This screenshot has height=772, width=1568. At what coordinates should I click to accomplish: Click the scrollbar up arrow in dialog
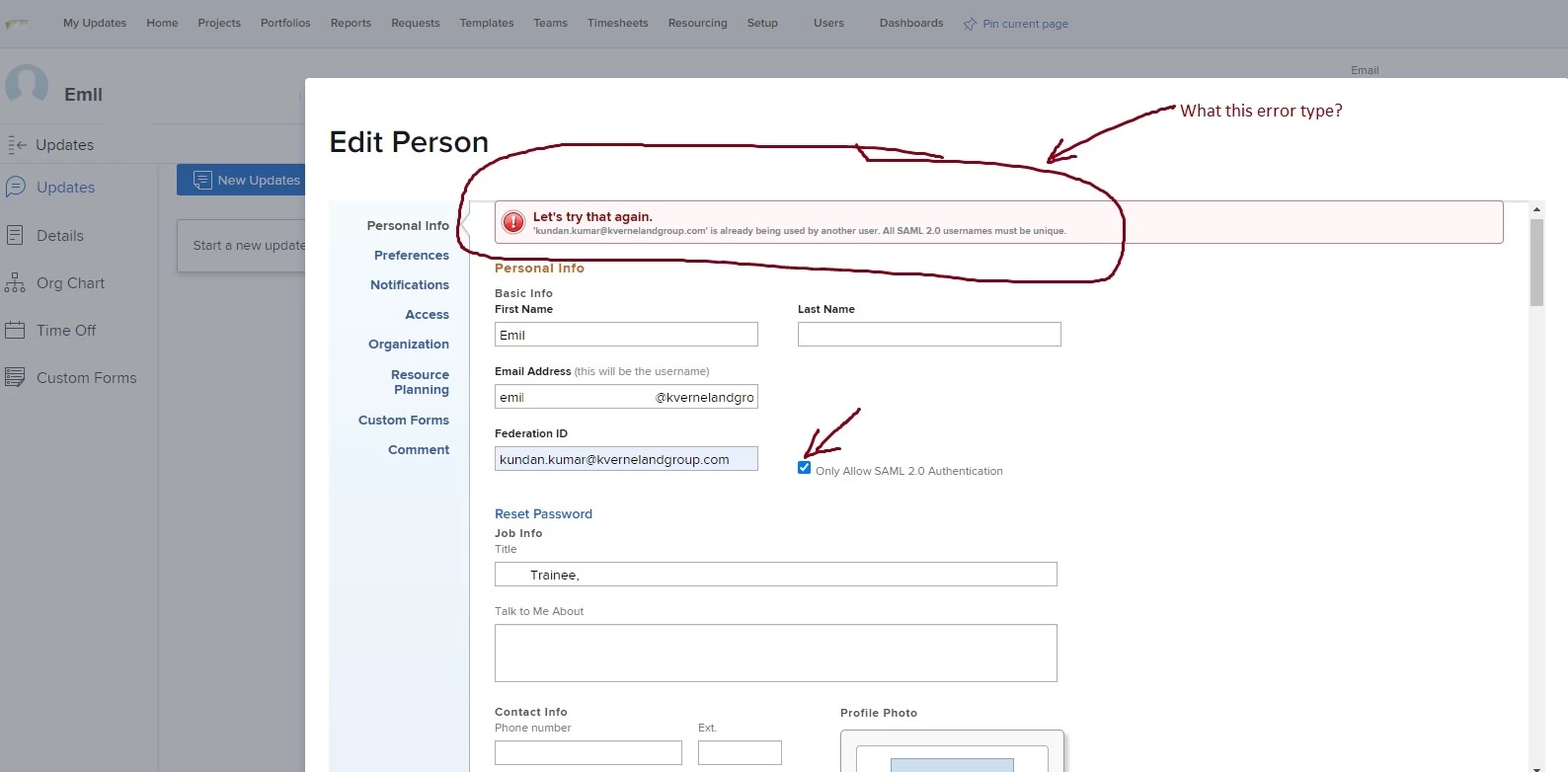pyautogui.click(x=1536, y=209)
